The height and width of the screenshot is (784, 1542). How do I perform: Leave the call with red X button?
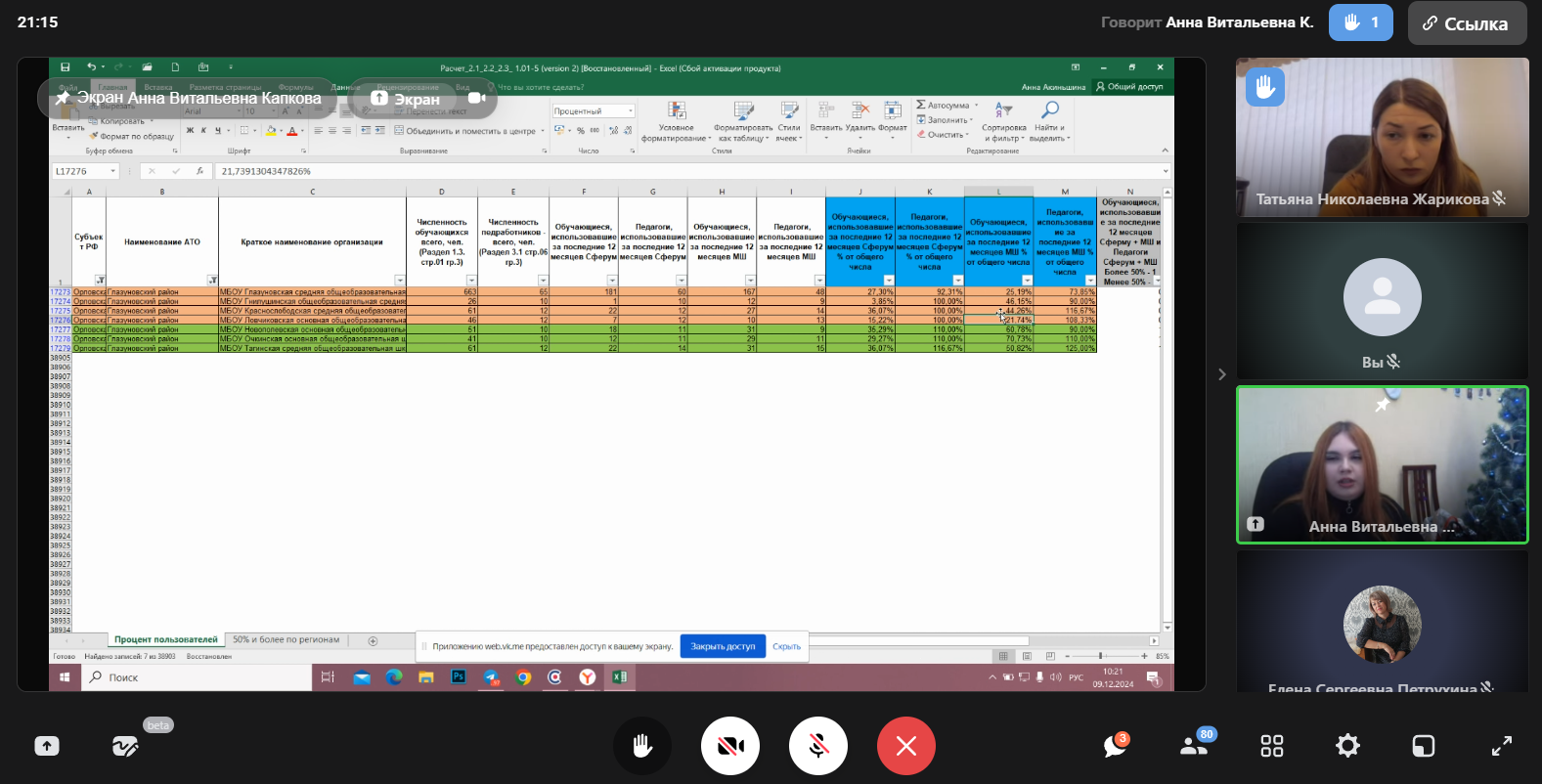coord(905,746)
